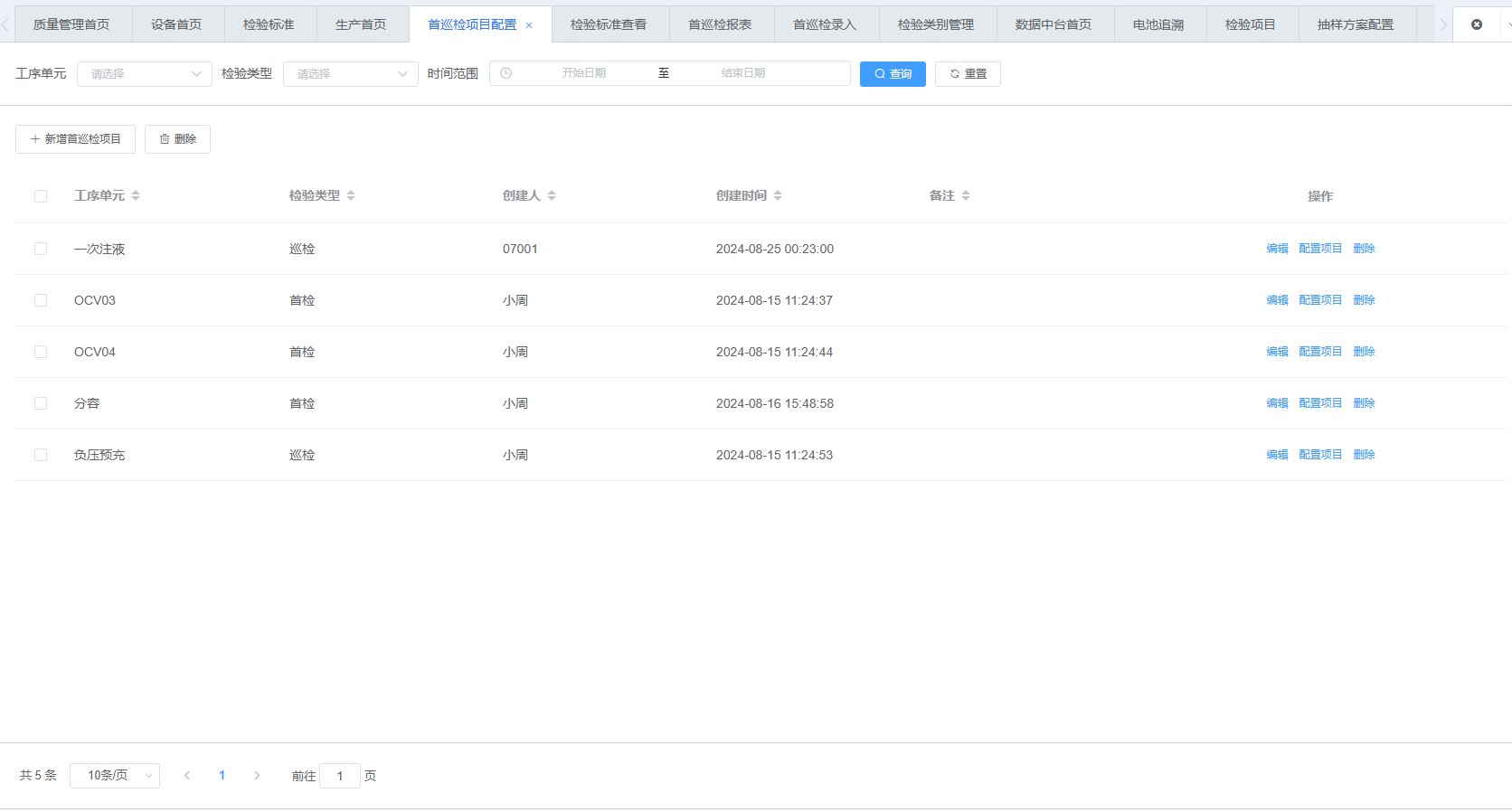Open the 抽样方案配置 tab
Viewport: 1512px width, 812px height.
pos(1356,24)
